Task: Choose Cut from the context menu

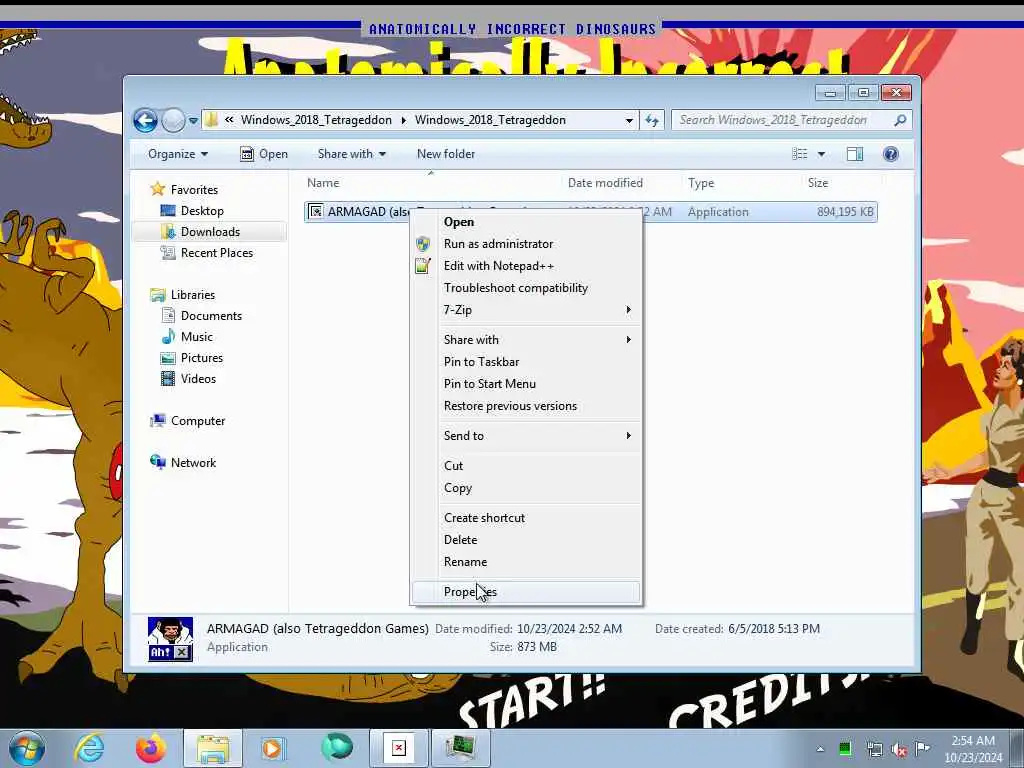Action: [x=526, y=466]
